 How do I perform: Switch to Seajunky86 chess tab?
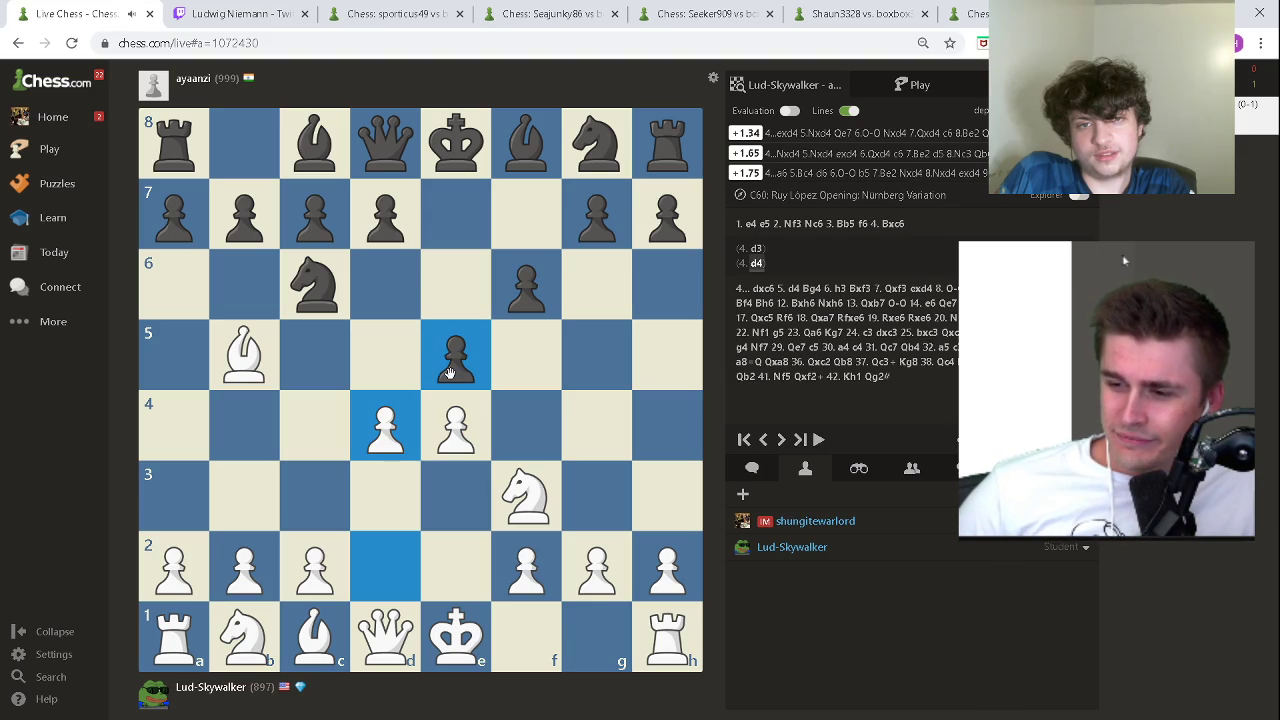(552, 14)
